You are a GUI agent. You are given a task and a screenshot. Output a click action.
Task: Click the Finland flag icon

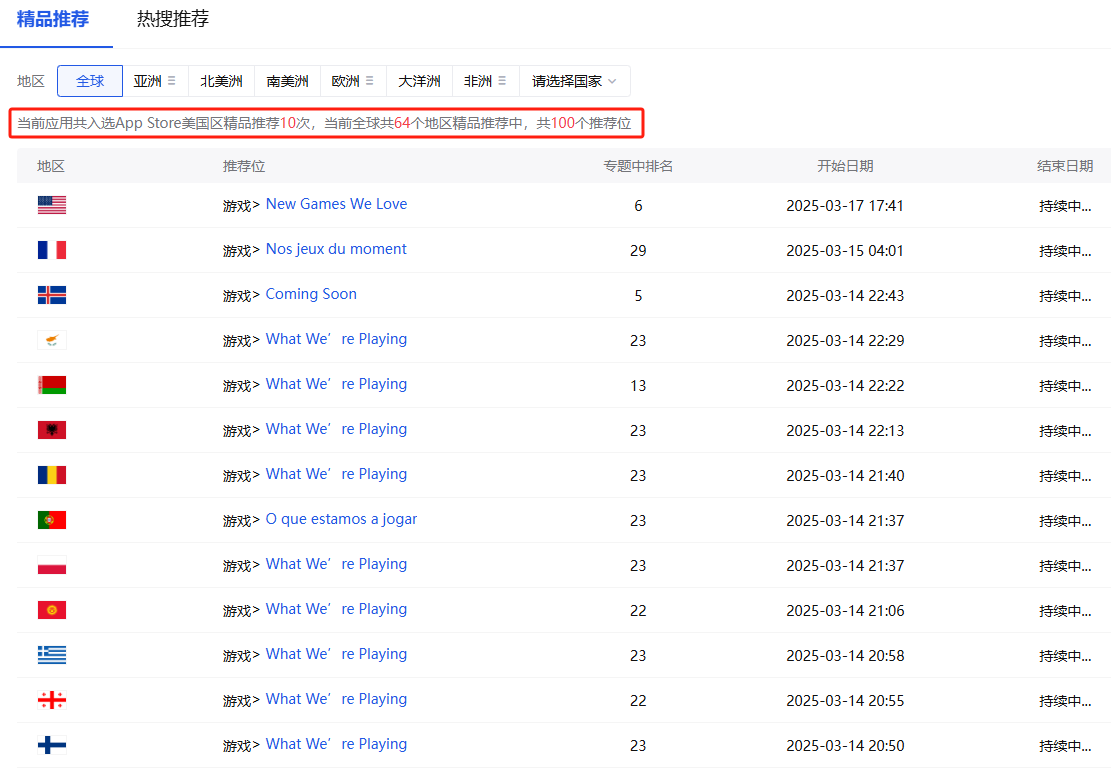tap(51, 744)
